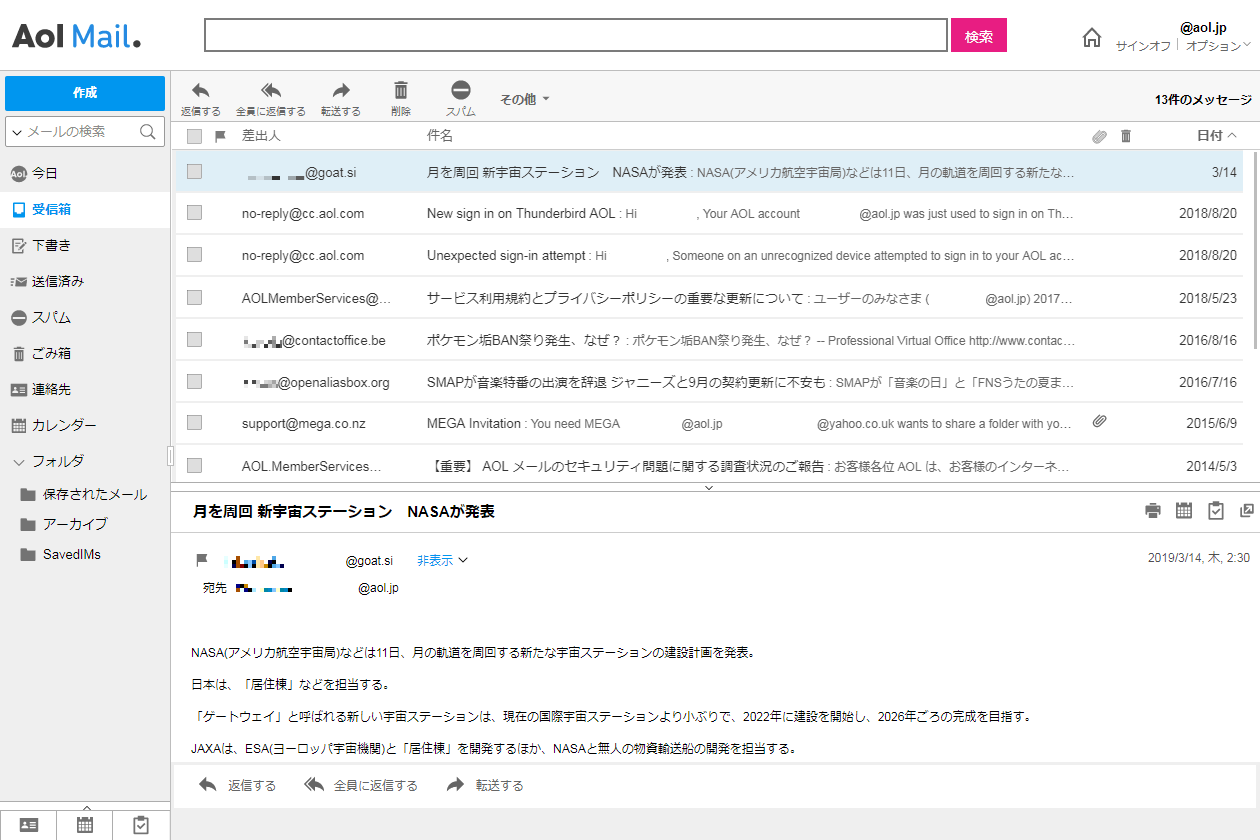Image resolution: width=1260 pixels, height=840 pixels.
Task: Toggle sort order on the 日付 column
Action: click(1216, 136)
